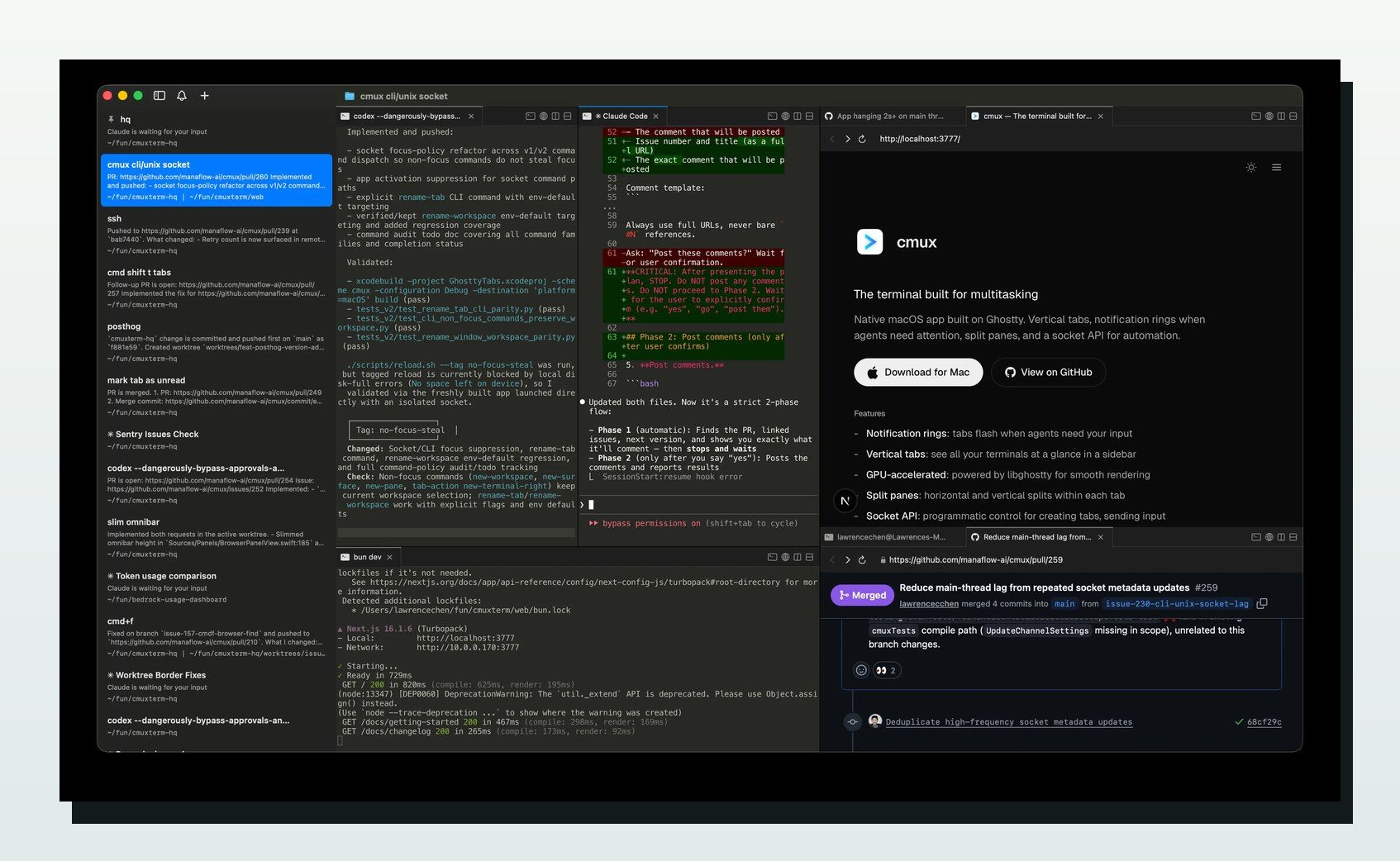The height and width of the screenshot is (861, 1400).
Task: Split codex pane down icon
Action: coord(567,117)
